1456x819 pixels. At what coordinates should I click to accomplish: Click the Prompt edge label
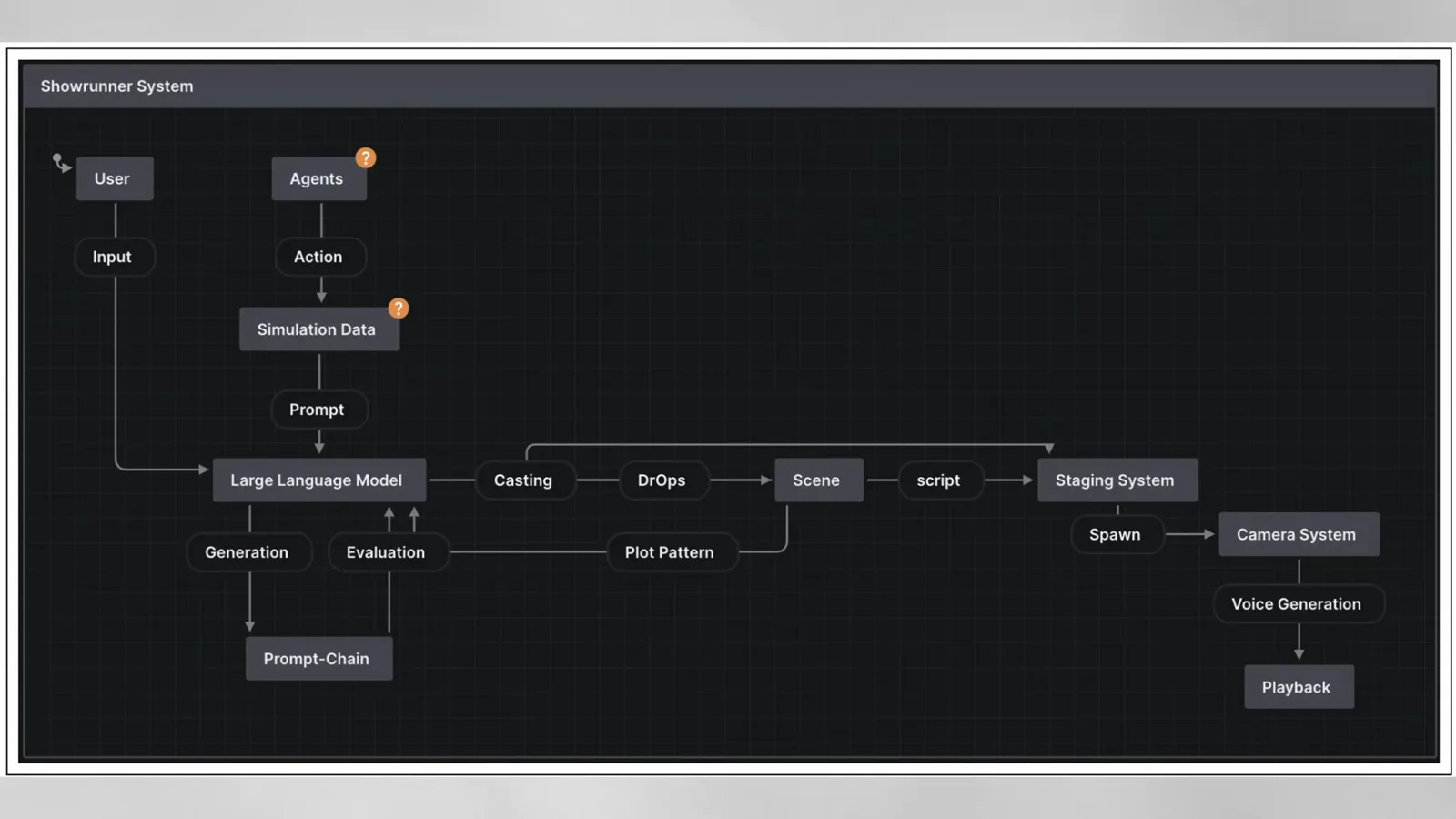tap(319, 409)
